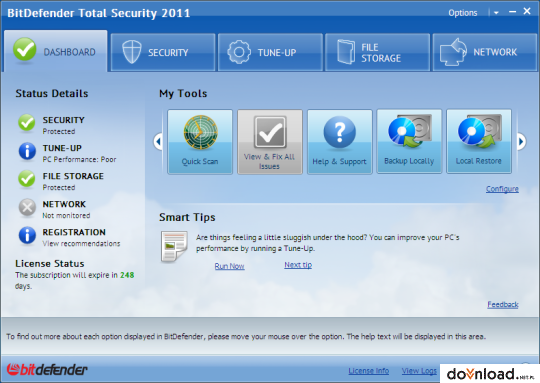Show previous tools with left arrow

click(158, 141)
